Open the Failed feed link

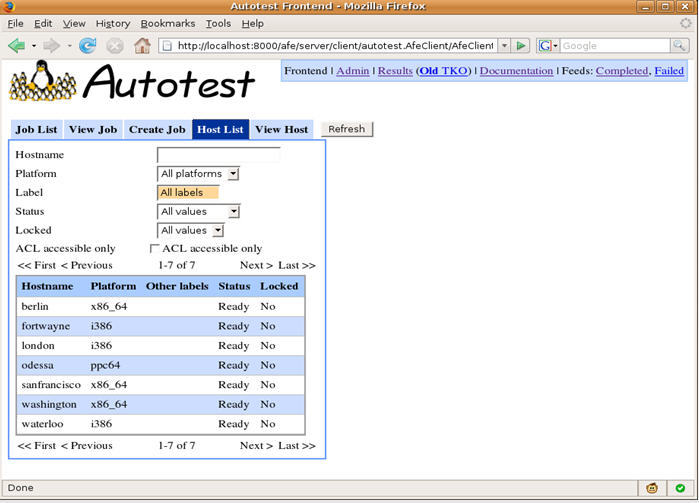tap(669, 71)
